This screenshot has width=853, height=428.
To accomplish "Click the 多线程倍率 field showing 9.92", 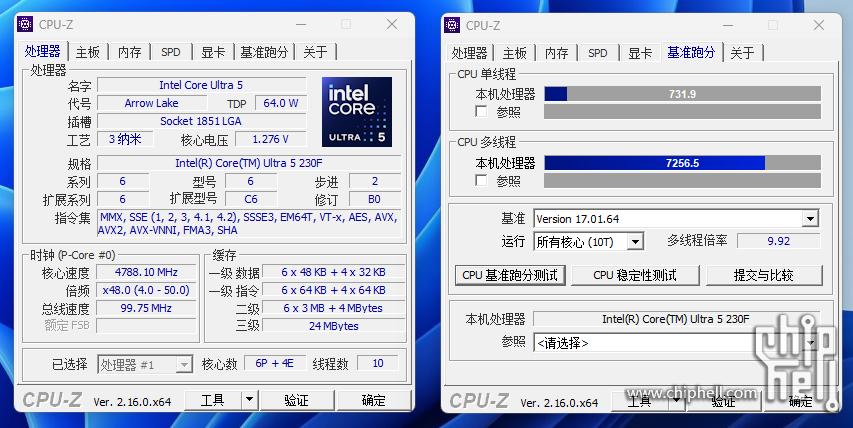I will tap(777, 241).
